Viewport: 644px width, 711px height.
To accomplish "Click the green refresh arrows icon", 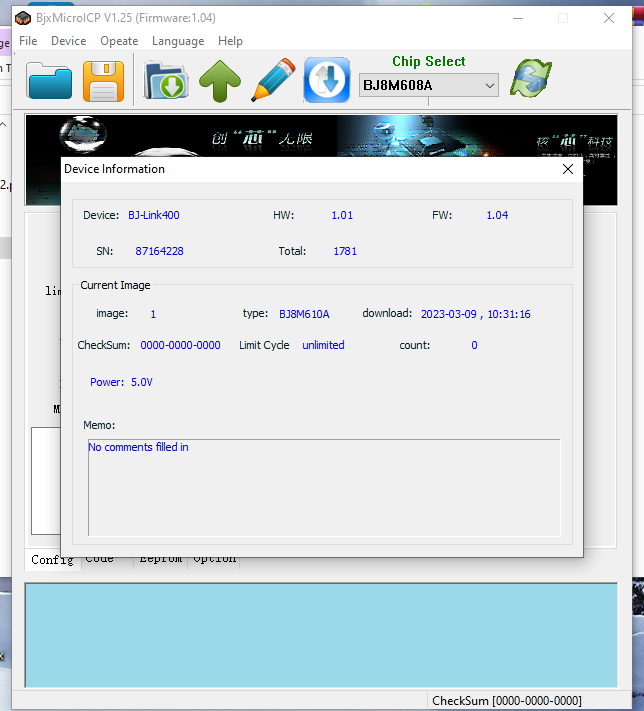I will pyautogui.click(x=531, y=79).
